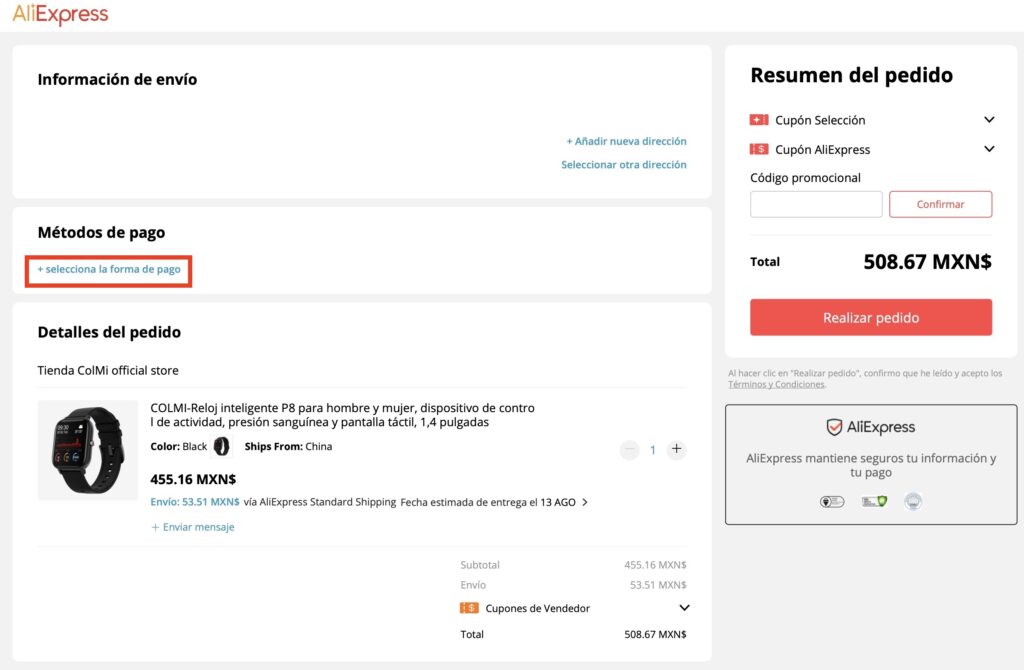Image resolution: width=1024 pixels, height=670 pixels.
Task: Open shipping options via delivery arrow
Action: 584,502
